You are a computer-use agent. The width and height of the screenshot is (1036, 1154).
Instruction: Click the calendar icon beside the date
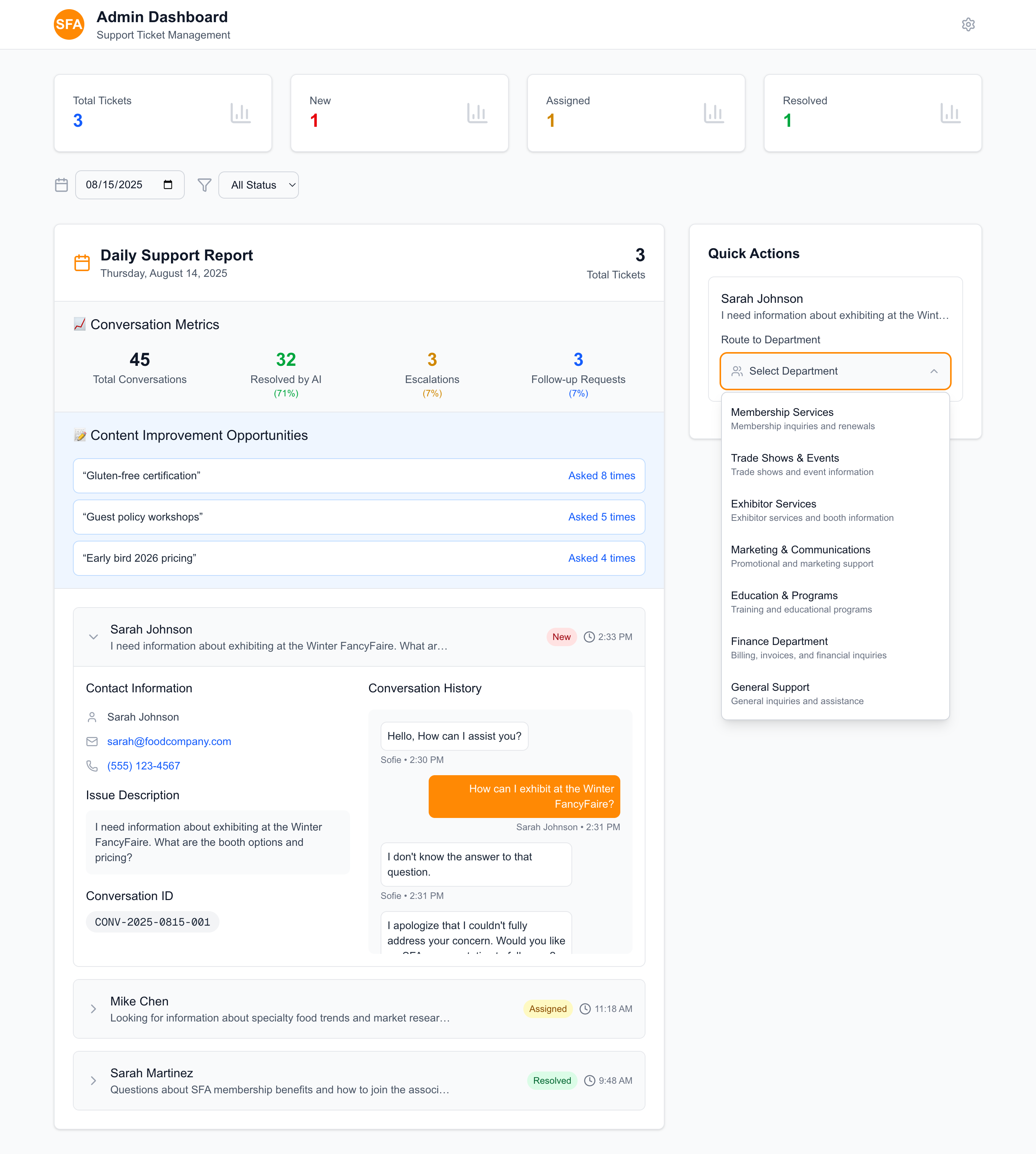61,185
